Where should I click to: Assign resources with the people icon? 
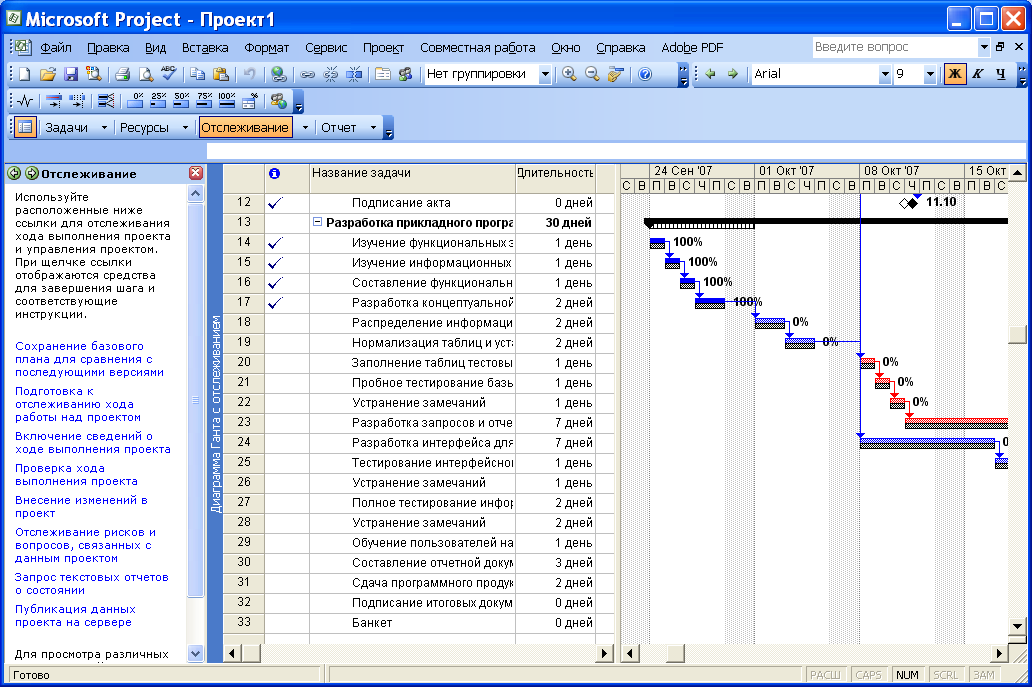(x=405, y=74)
